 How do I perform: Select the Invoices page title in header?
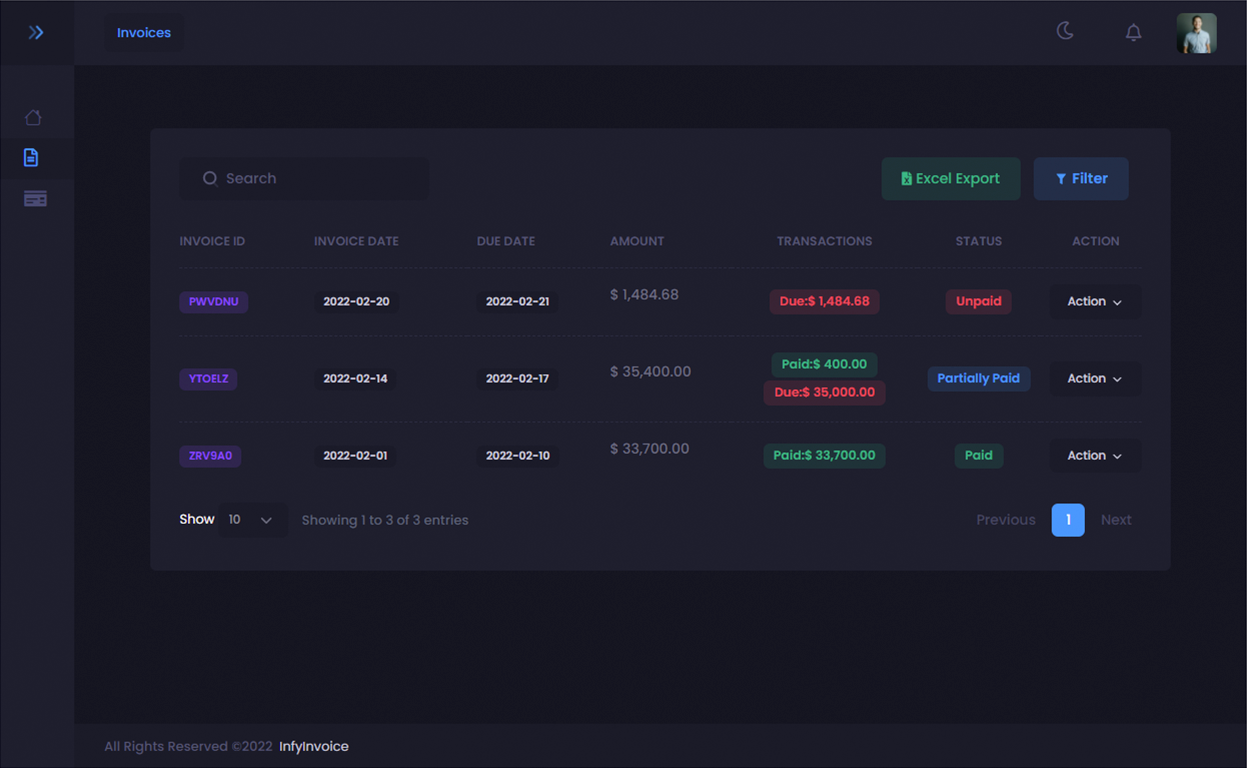(x=143, y=32)
